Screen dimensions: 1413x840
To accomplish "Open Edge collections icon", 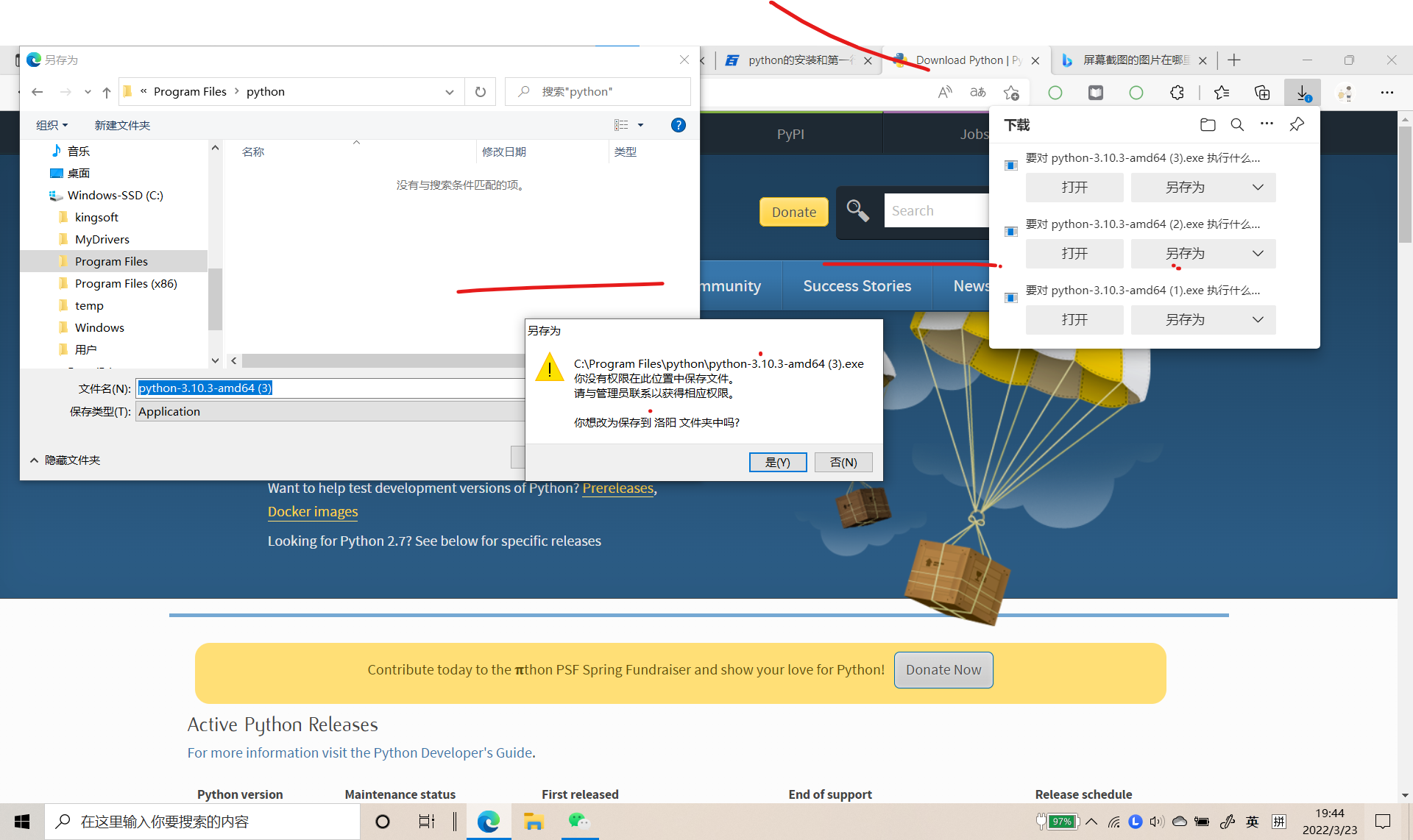I will pyautogui.click(x=1262, y=93).
